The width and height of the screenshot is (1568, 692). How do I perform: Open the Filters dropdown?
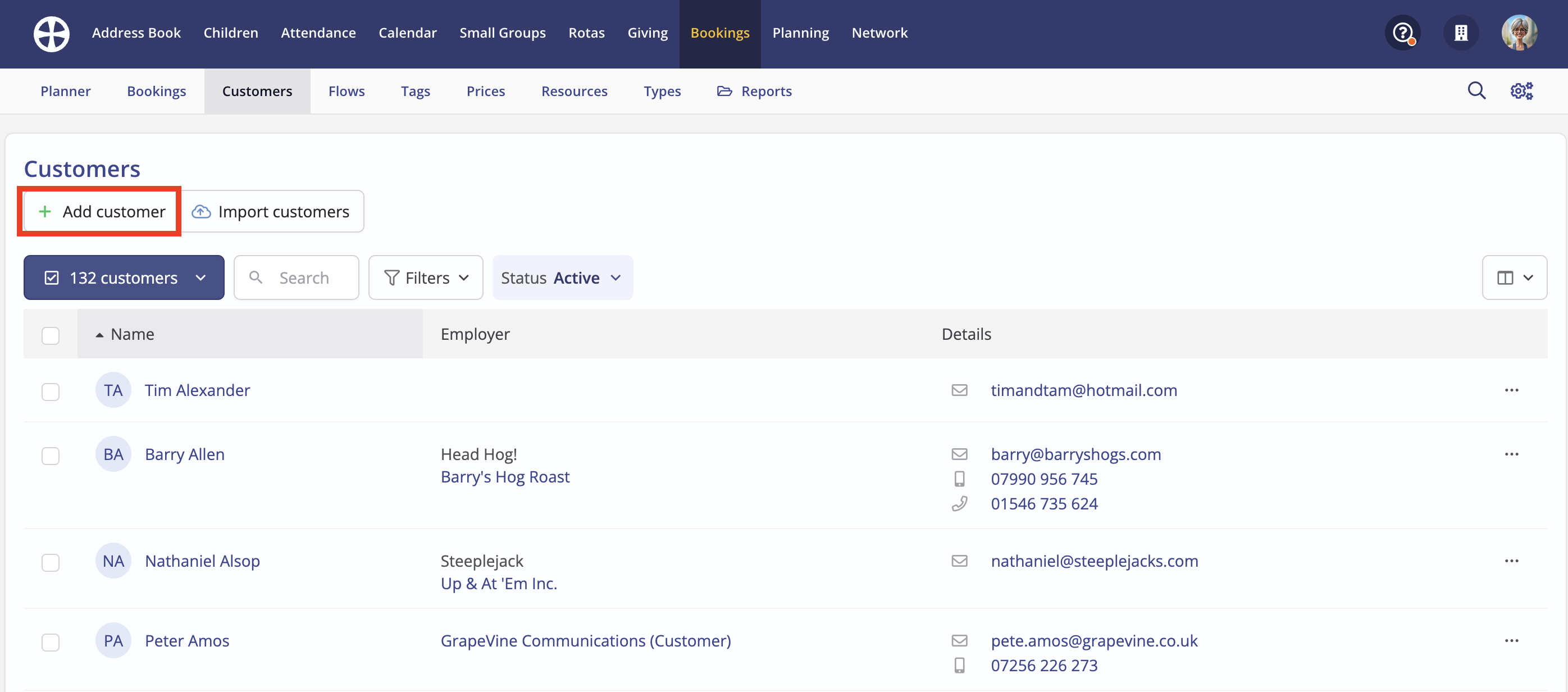[426, 277]
